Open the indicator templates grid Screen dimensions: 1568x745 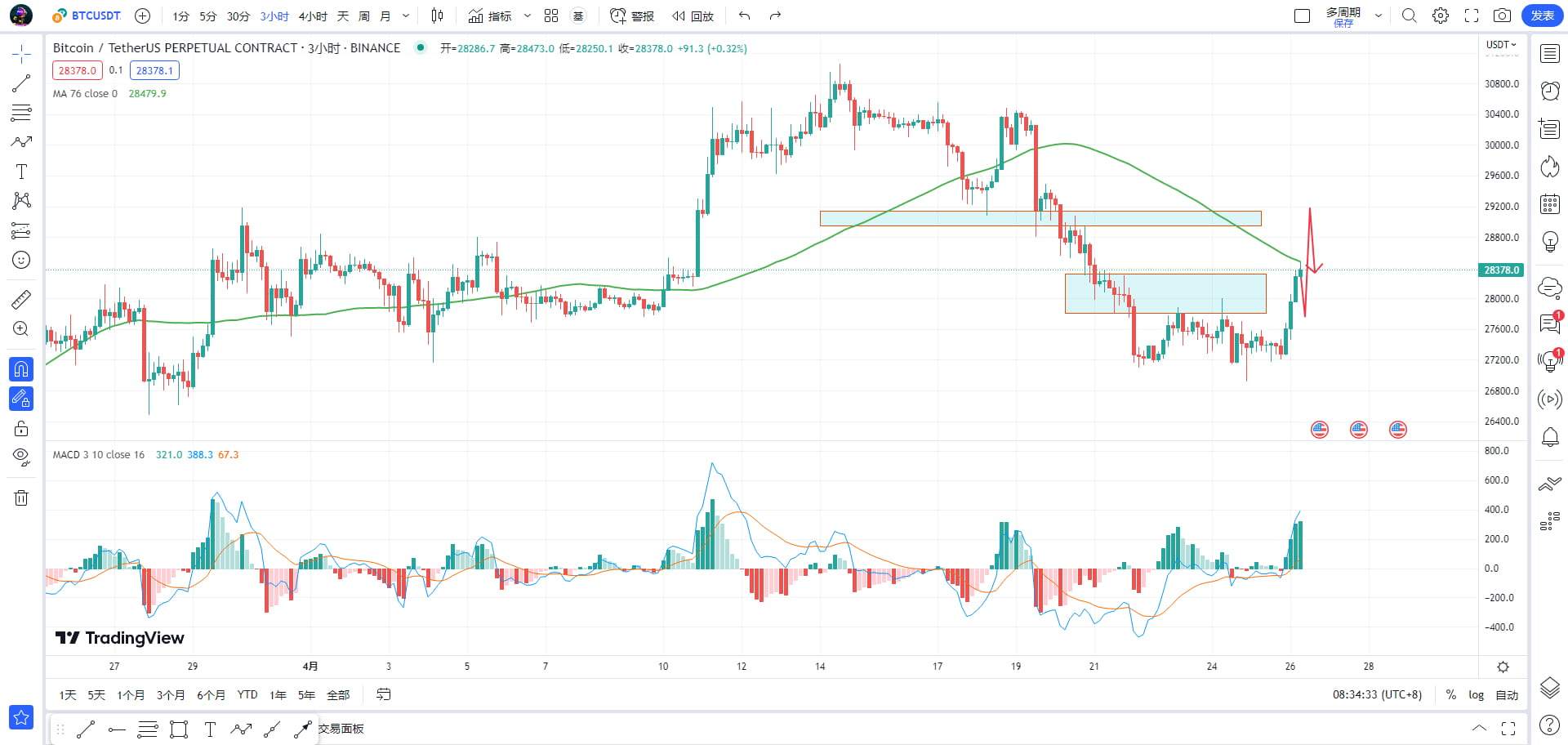pyautogui.click(x=551, y=16)
